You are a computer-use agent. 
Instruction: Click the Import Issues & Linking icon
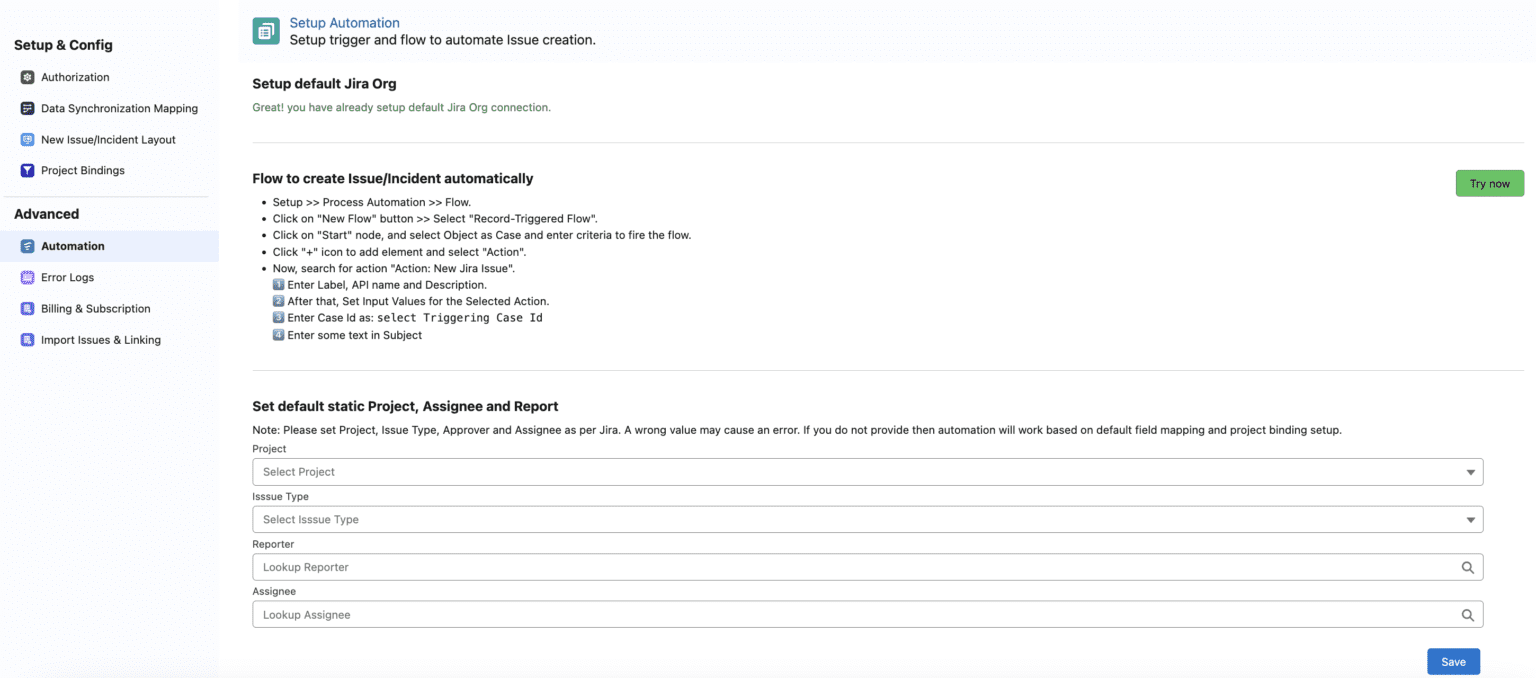point(28,340)
